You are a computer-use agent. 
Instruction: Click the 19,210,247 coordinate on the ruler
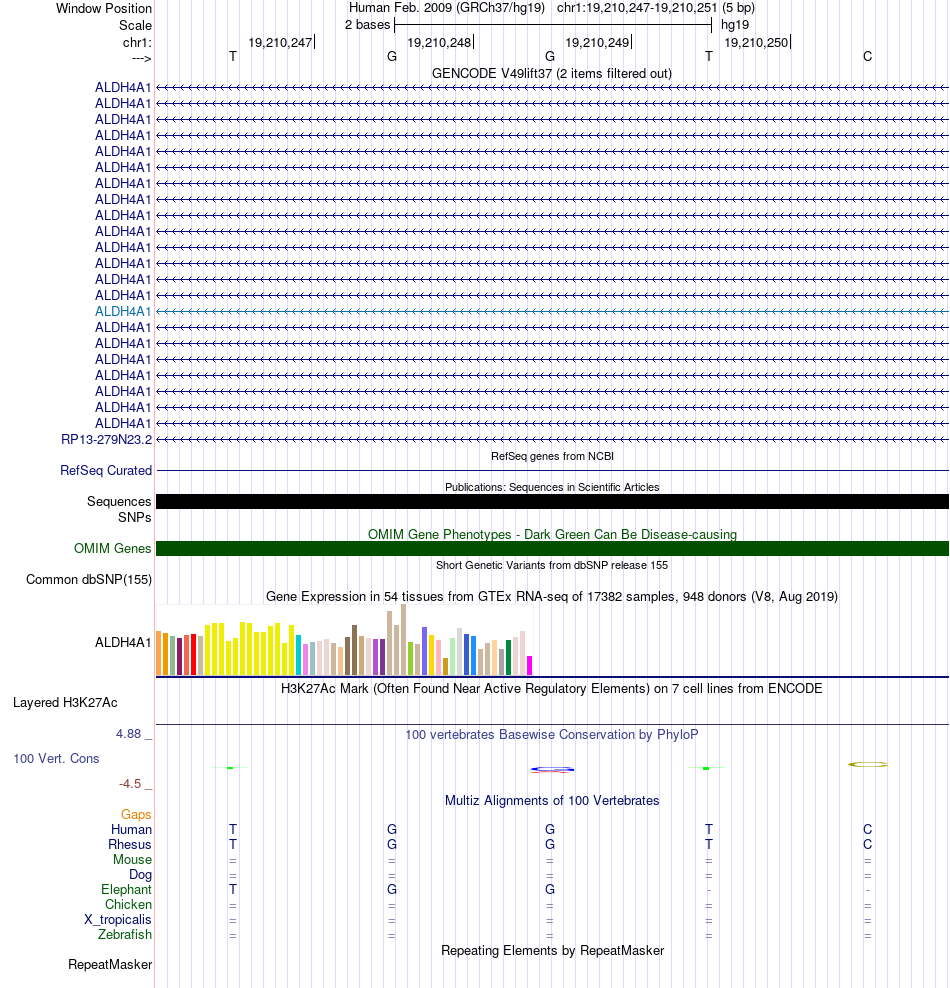pyautogui.click(x=280, y=42)
